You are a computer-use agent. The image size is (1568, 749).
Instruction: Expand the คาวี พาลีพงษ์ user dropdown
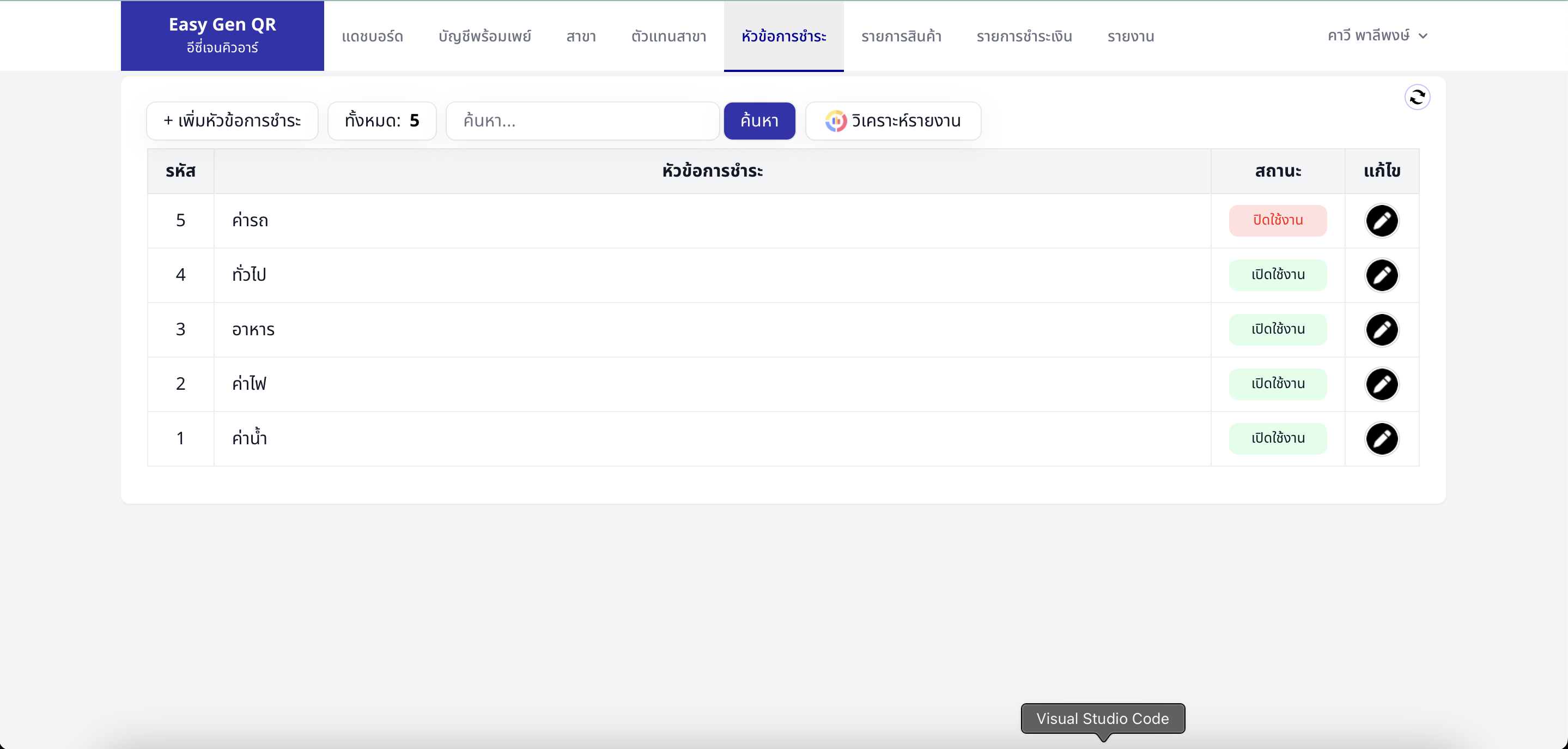[x=1377, y=35]
